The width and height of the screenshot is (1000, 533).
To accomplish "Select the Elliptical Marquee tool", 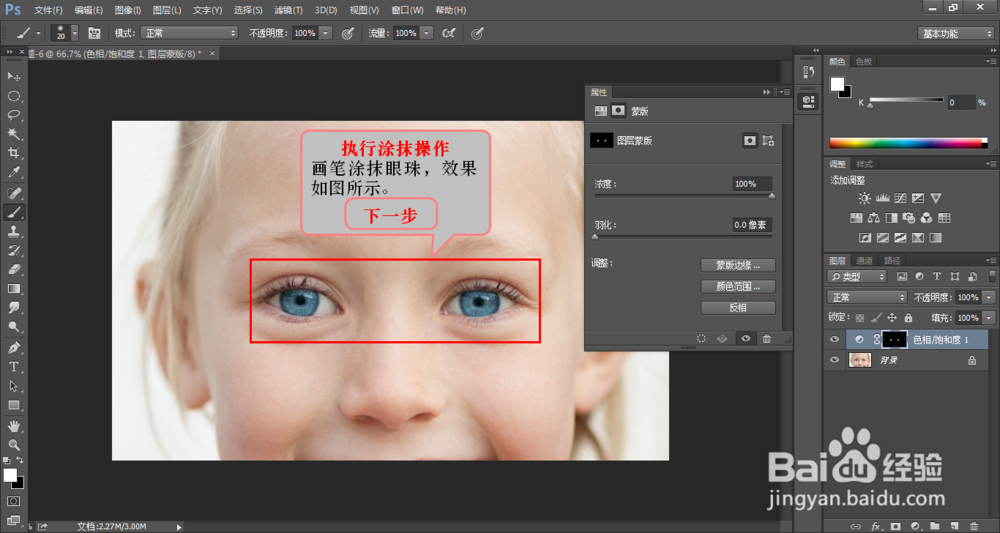I will (x=13, y=96).
